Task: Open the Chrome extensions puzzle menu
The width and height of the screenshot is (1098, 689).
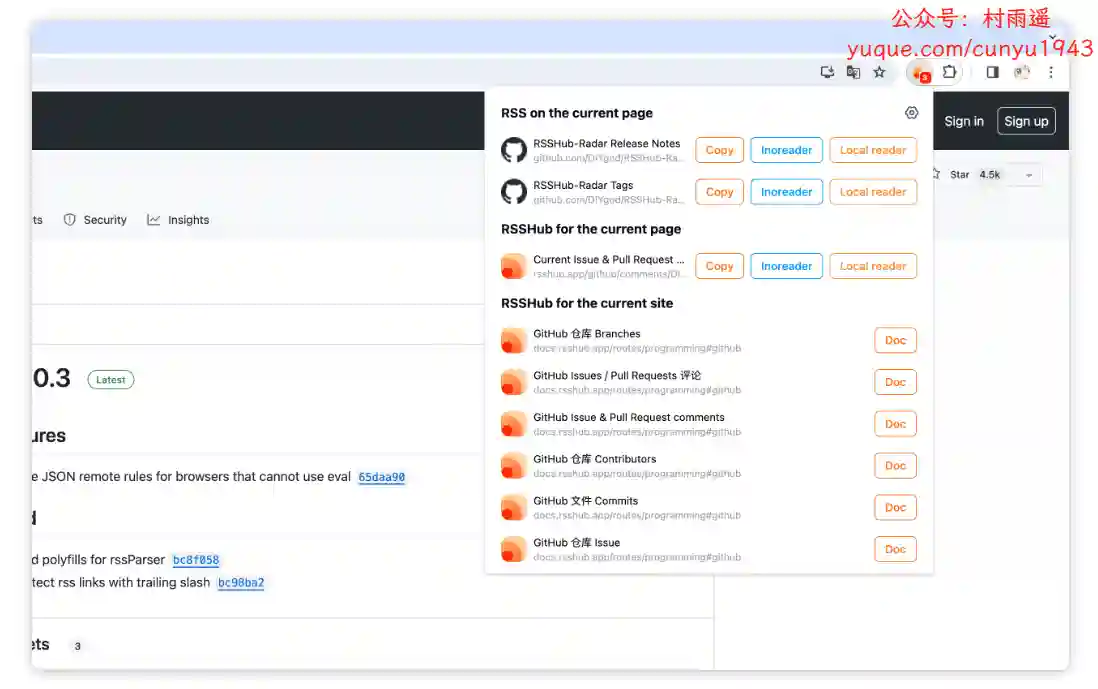Action: [x=949, y=72]
